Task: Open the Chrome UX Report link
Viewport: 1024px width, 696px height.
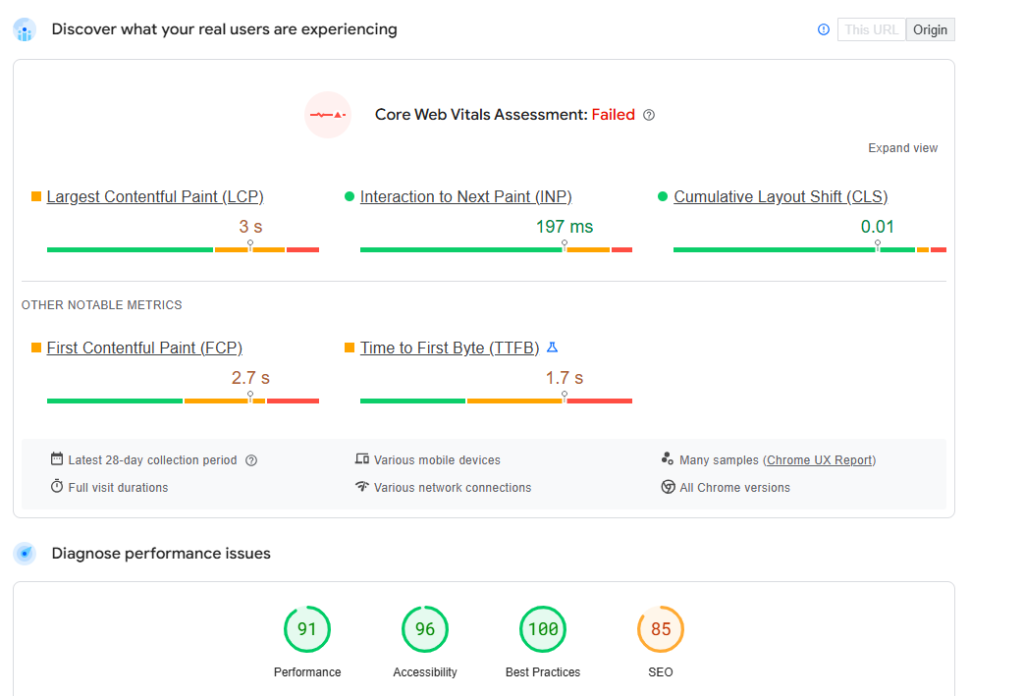Action: click(x=819, y=461)
